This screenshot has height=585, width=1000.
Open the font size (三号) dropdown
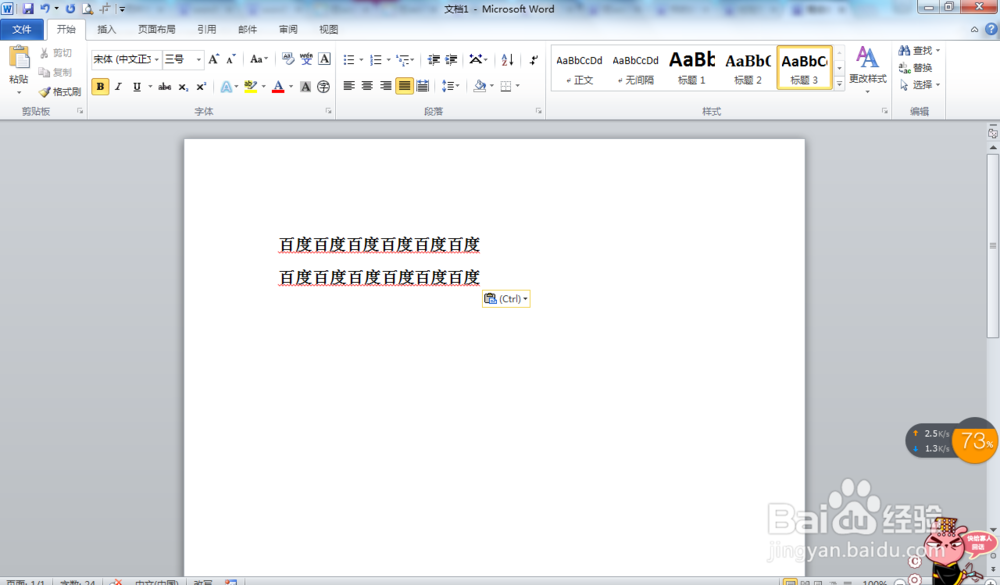[x=198, y=59]
